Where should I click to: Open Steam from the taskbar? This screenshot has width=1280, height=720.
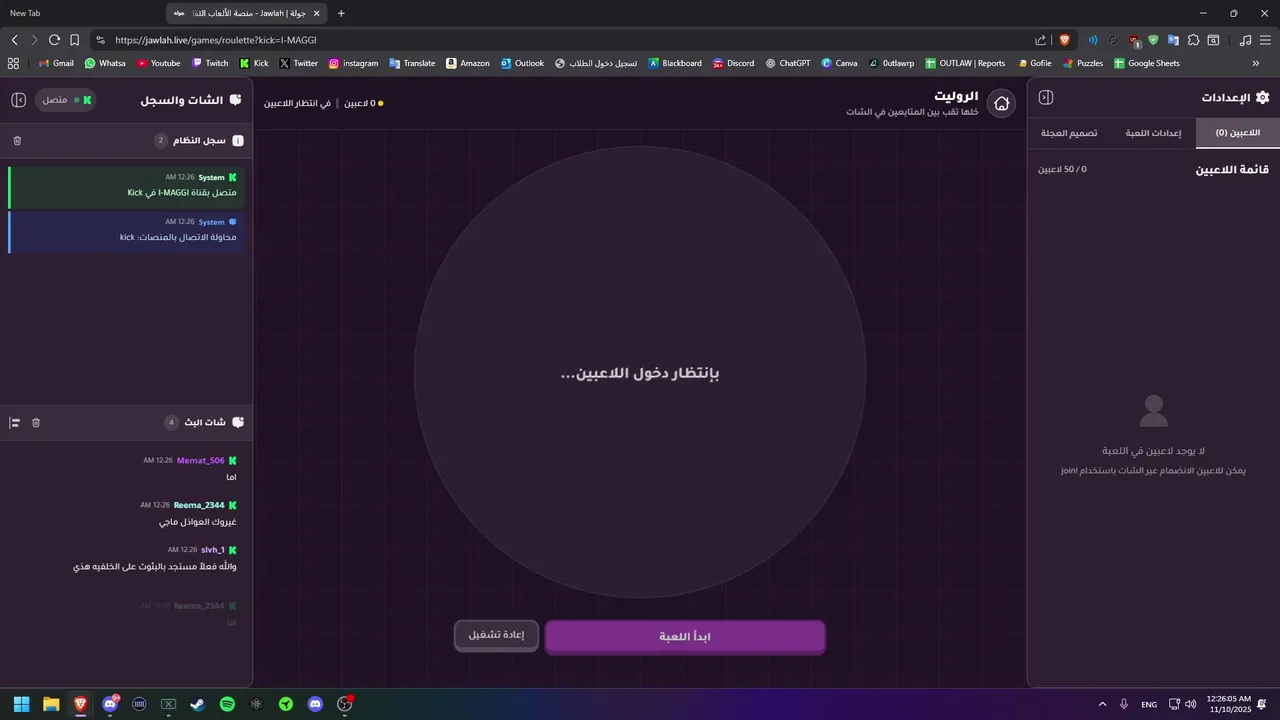coord(198,704)
